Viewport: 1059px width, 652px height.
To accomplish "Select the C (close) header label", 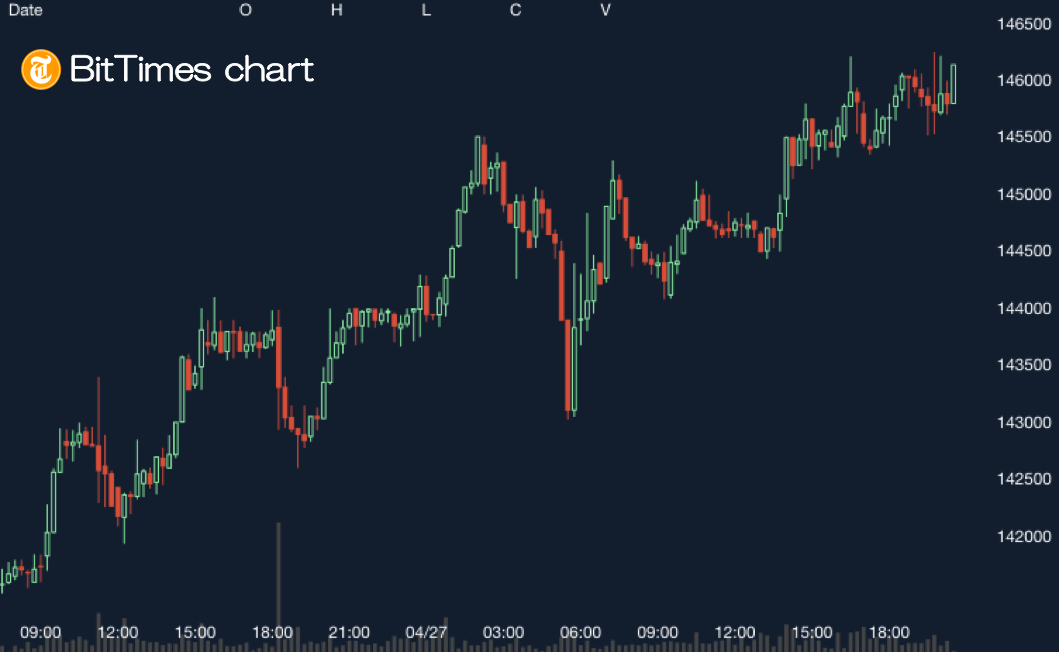I will tap(515, 10).
